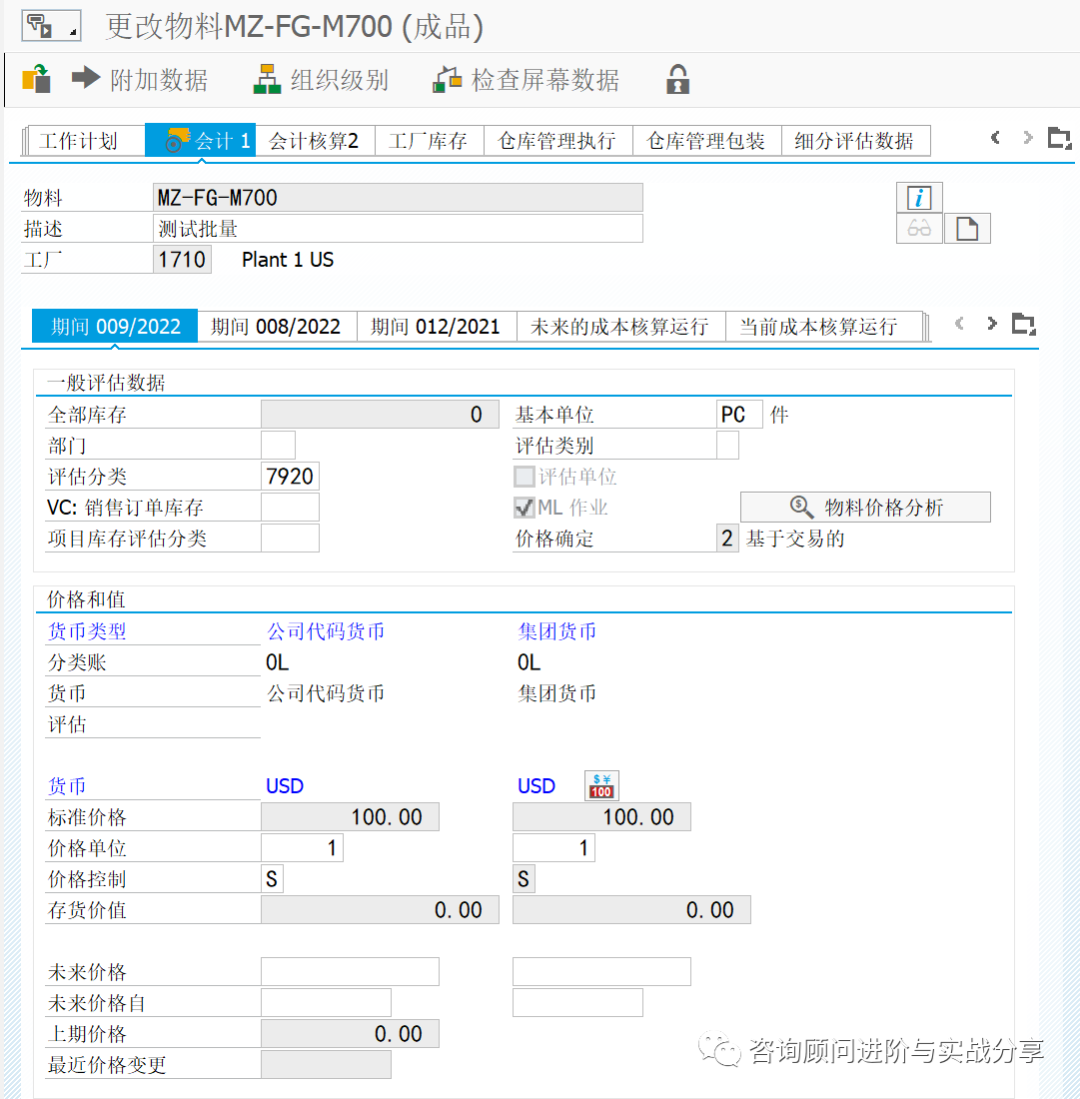Click the select views icon in toolbar

tap(36, 79)
